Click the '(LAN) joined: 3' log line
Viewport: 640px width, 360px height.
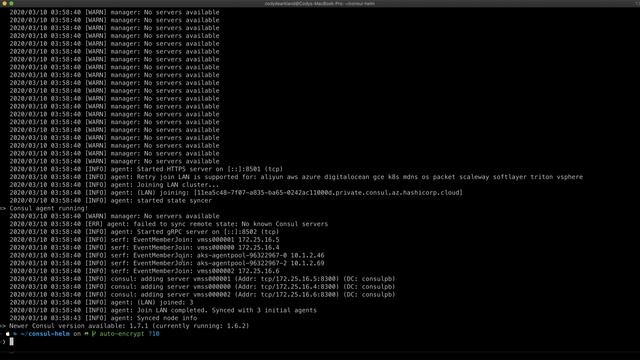click(x=102, y=302)
